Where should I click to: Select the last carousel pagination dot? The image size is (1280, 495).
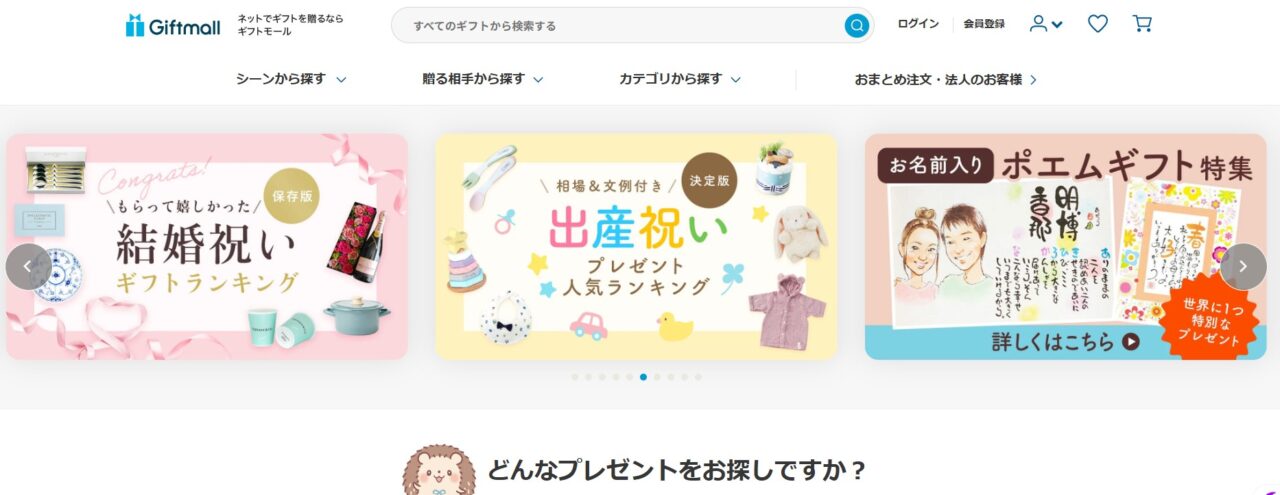coord(698,377)
